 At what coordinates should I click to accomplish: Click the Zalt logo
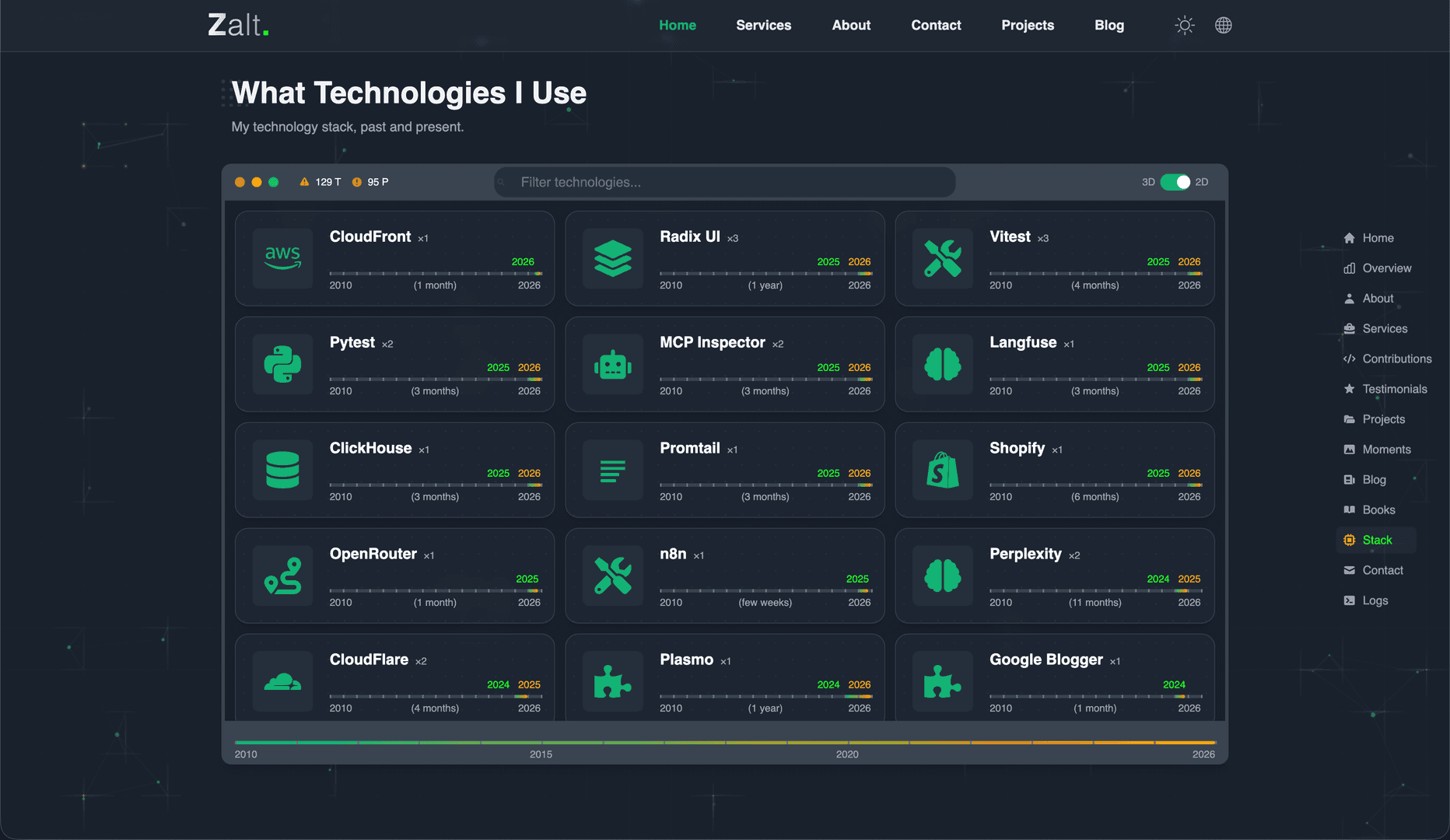(238, 26)
